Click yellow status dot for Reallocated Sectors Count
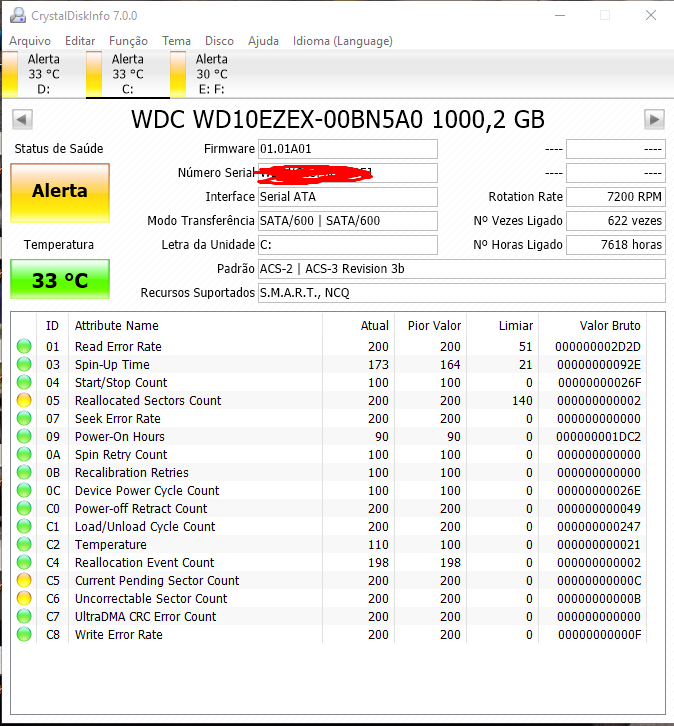Viewport: 674px width, 726px height. coord(24,401)
